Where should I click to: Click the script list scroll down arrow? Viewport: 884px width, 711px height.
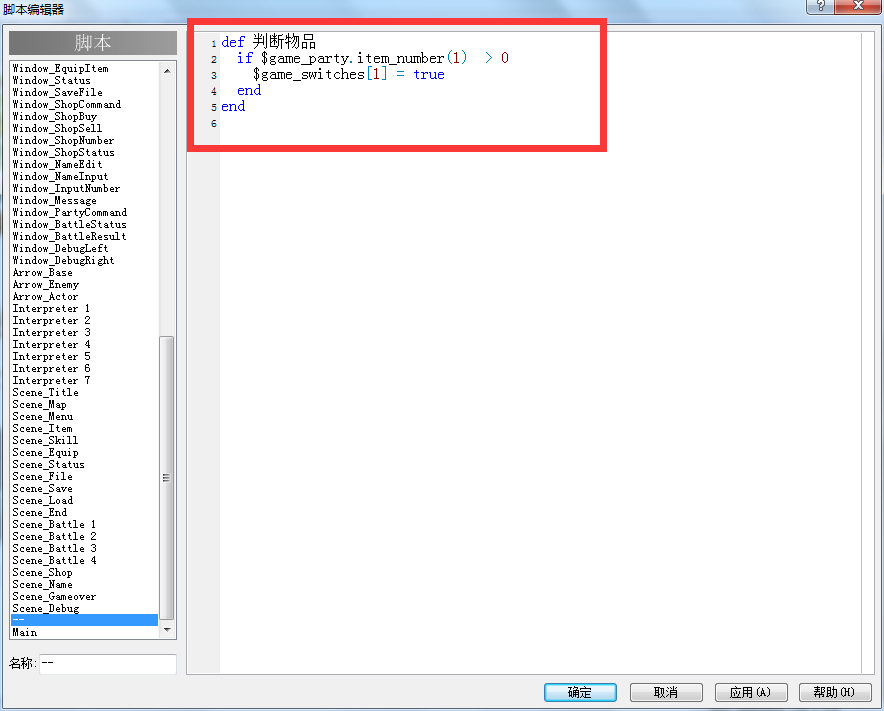(167, 630)
